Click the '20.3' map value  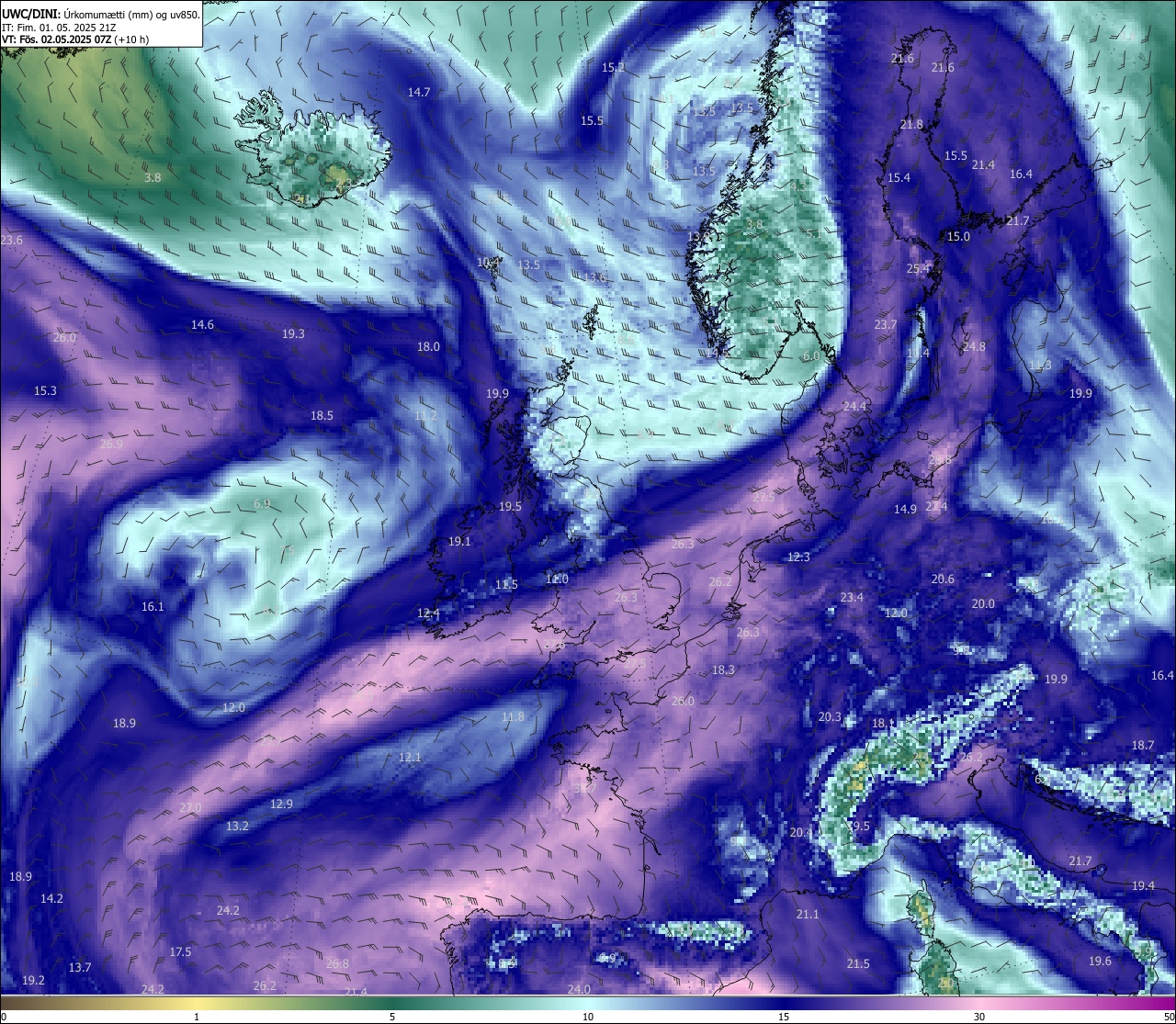pos(830,717)
